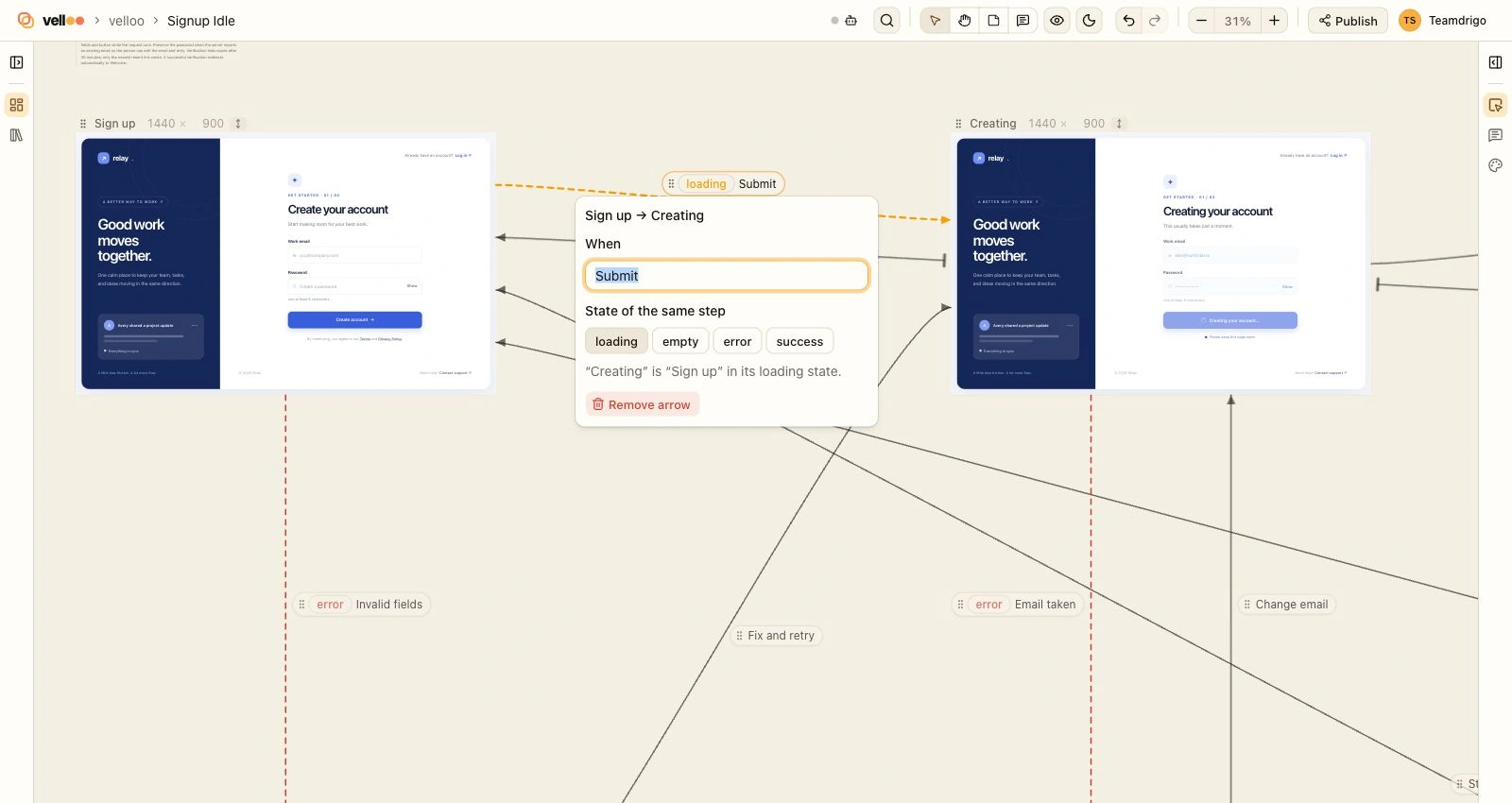Select the comment note tool
Viewport: 1512px width, 803px height.
pos(1022,20)
